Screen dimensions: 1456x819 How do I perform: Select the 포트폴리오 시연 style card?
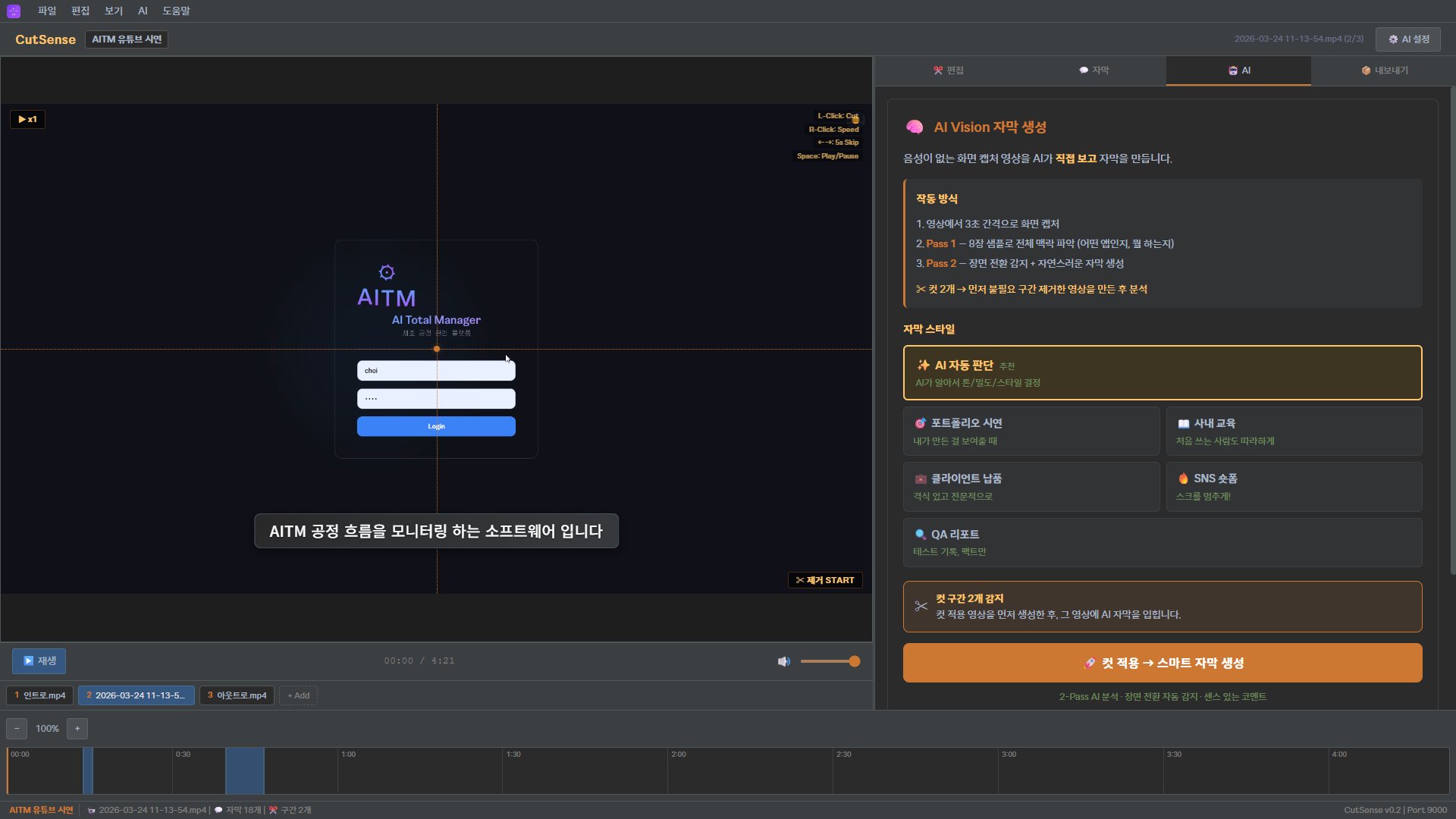point(1031,431)
